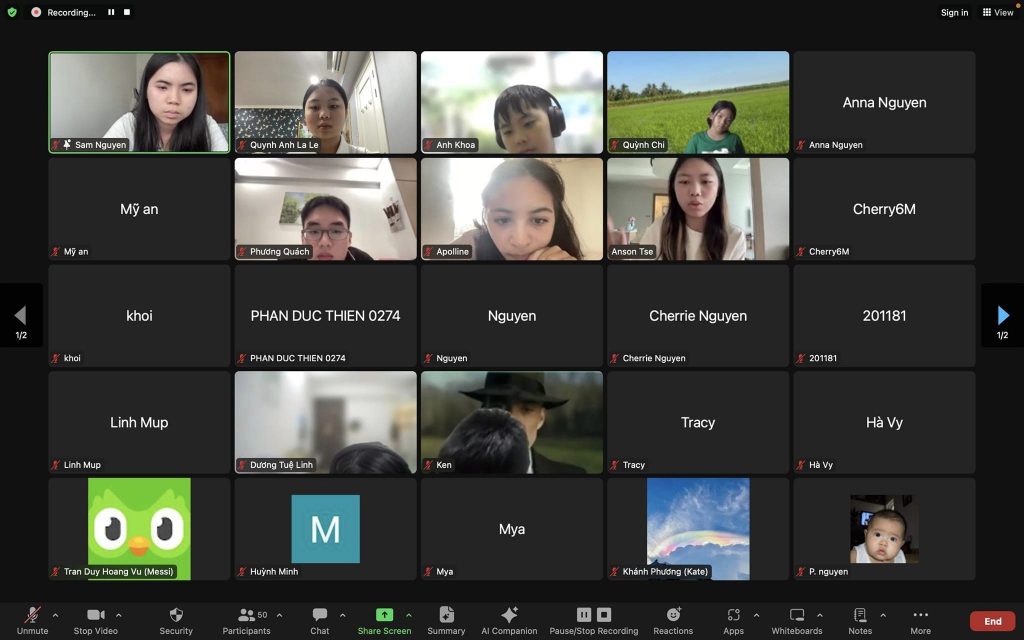
Task: Go to next page of participants
Action: (x=1003, y=316)
